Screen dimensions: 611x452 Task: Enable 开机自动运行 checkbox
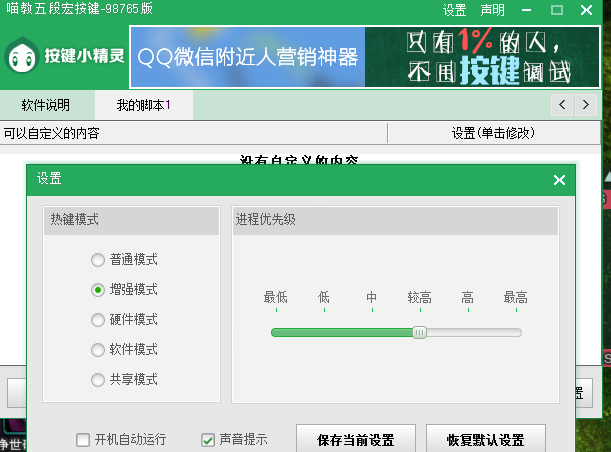pyautogui.click(x=83, y=440)
